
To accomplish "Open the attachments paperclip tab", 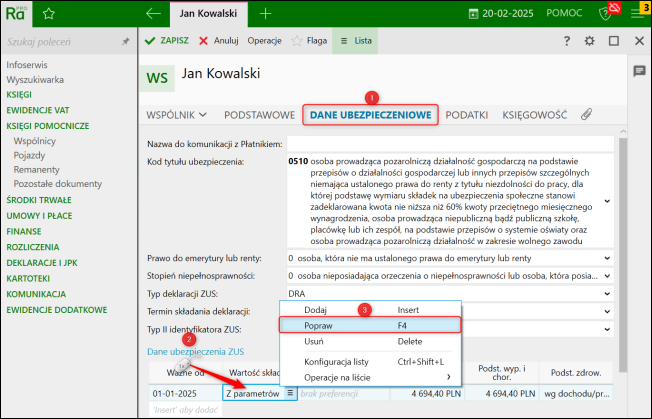I will (x=586, y=114).
